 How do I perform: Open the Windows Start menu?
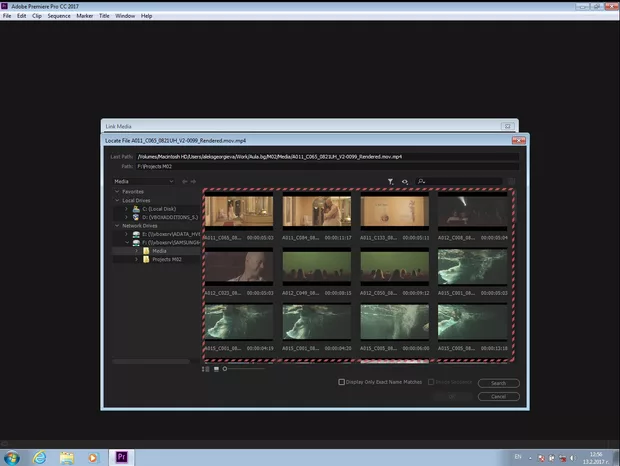point(11,456)
